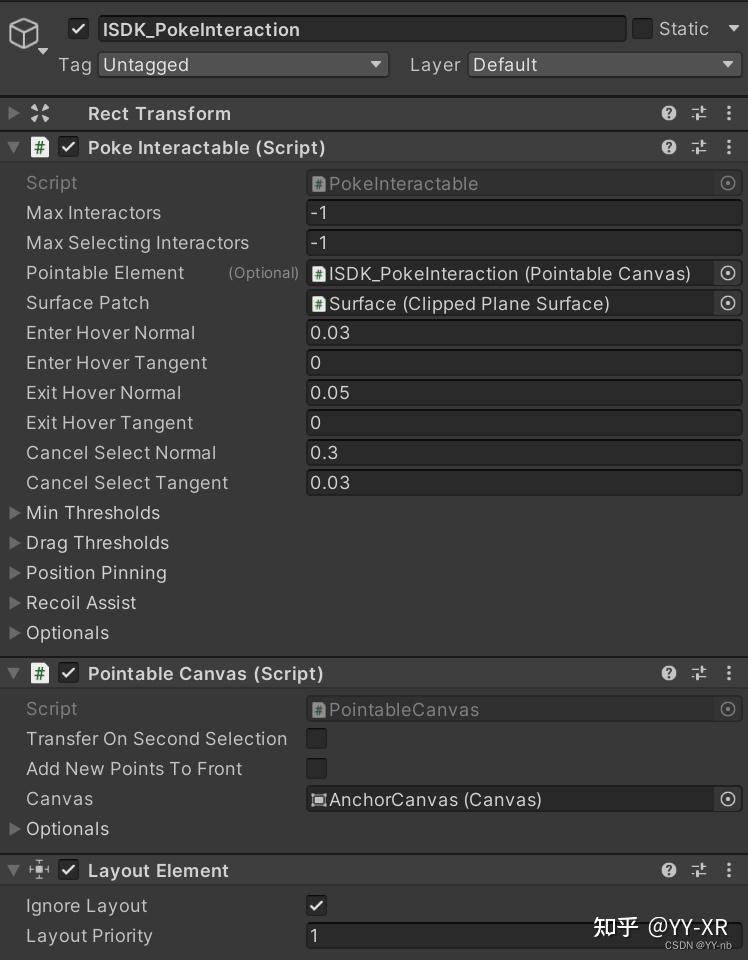Open Layout Element presets icon

coord(699,871)
